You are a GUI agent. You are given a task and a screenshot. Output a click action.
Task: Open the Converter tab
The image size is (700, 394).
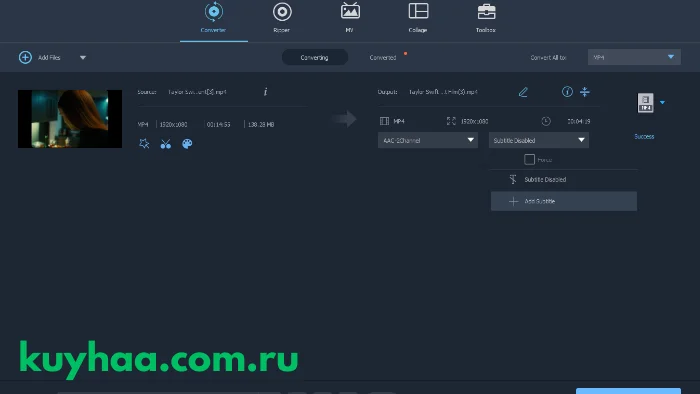213,18
